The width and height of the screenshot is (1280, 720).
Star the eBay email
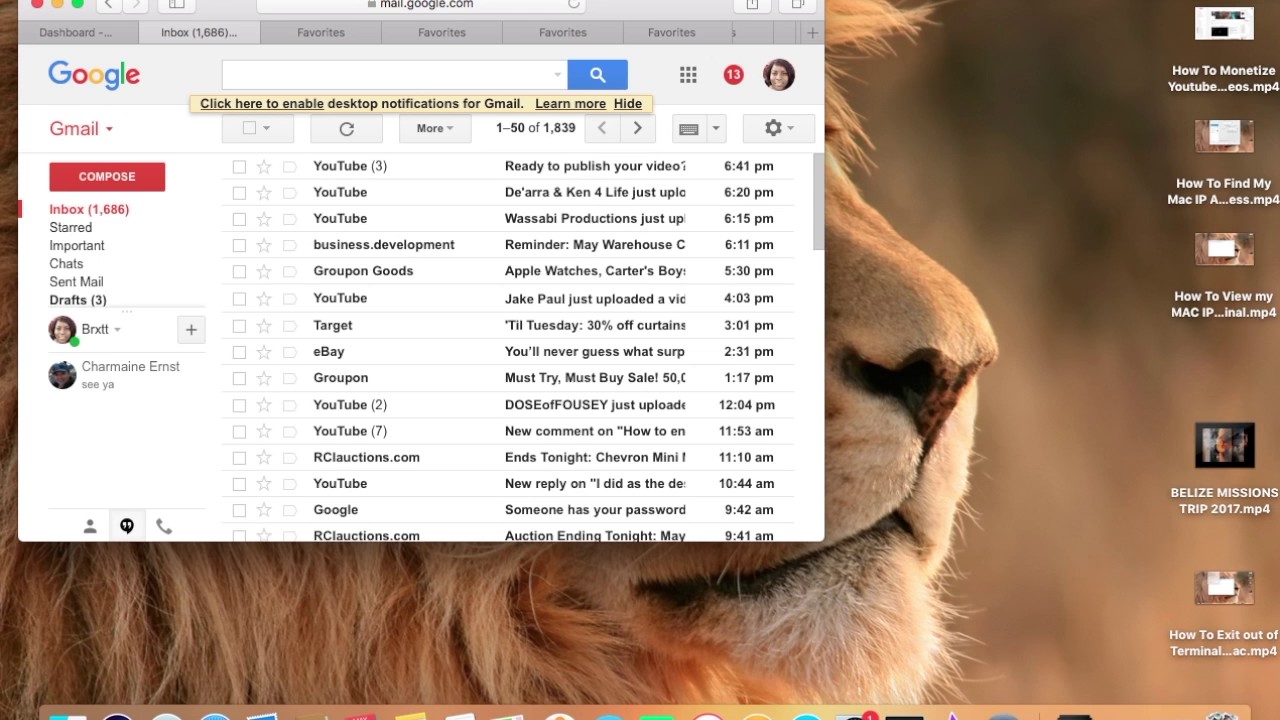click(x=264, y=352)
